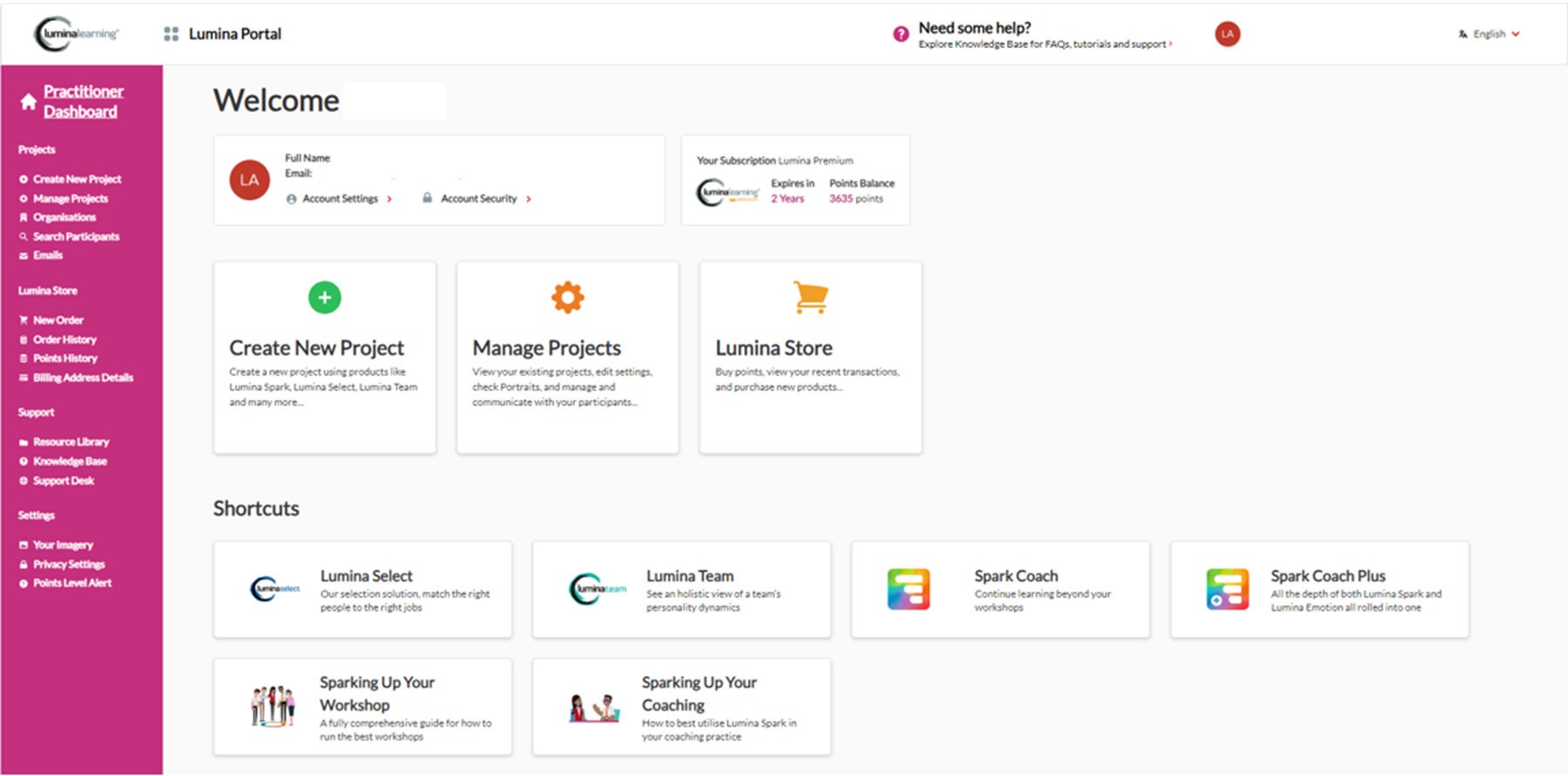Click the Lumina Learning logo
Screen dimensions: 1568x776
[x=77, y=34]
